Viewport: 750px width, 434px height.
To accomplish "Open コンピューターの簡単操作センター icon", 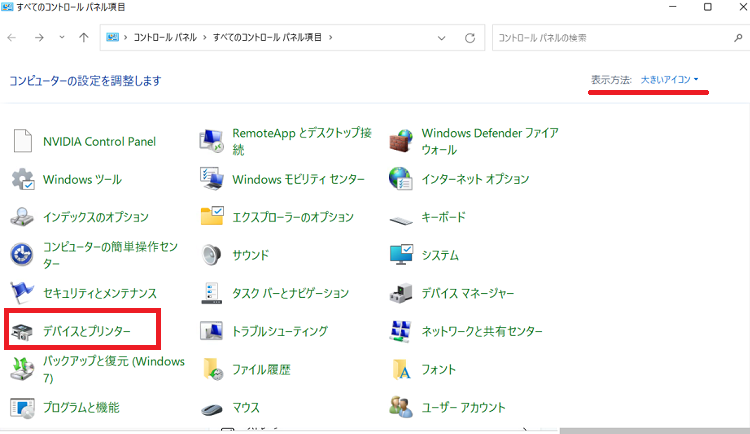I will tap(22, 255).
